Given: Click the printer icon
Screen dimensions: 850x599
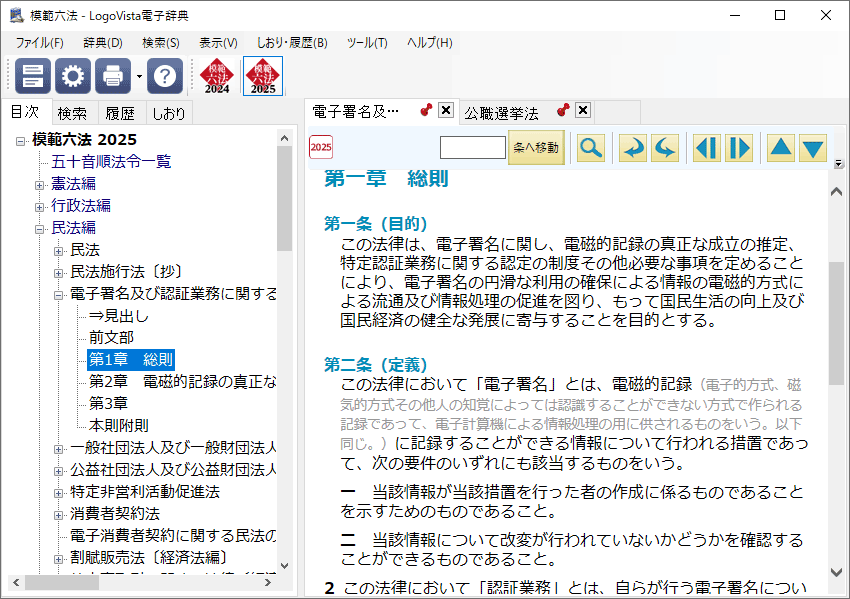Looking at the screenshot, I should (113, 76).
